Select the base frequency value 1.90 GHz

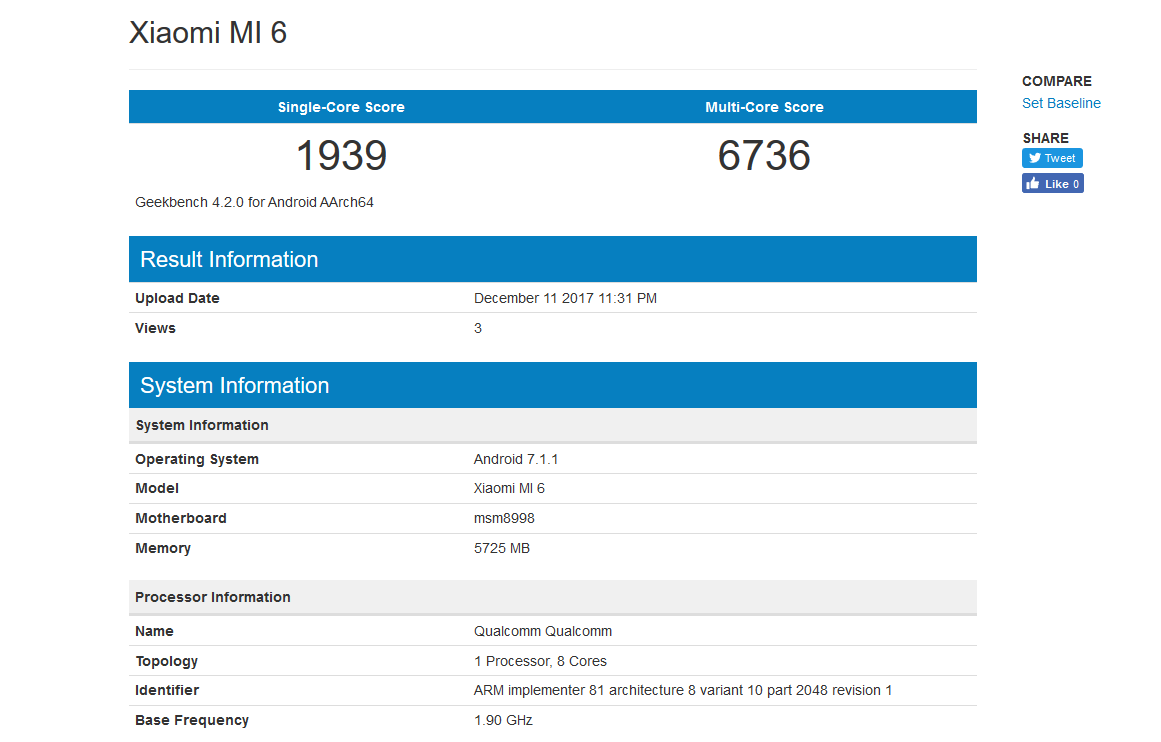[x=503, y=720]
